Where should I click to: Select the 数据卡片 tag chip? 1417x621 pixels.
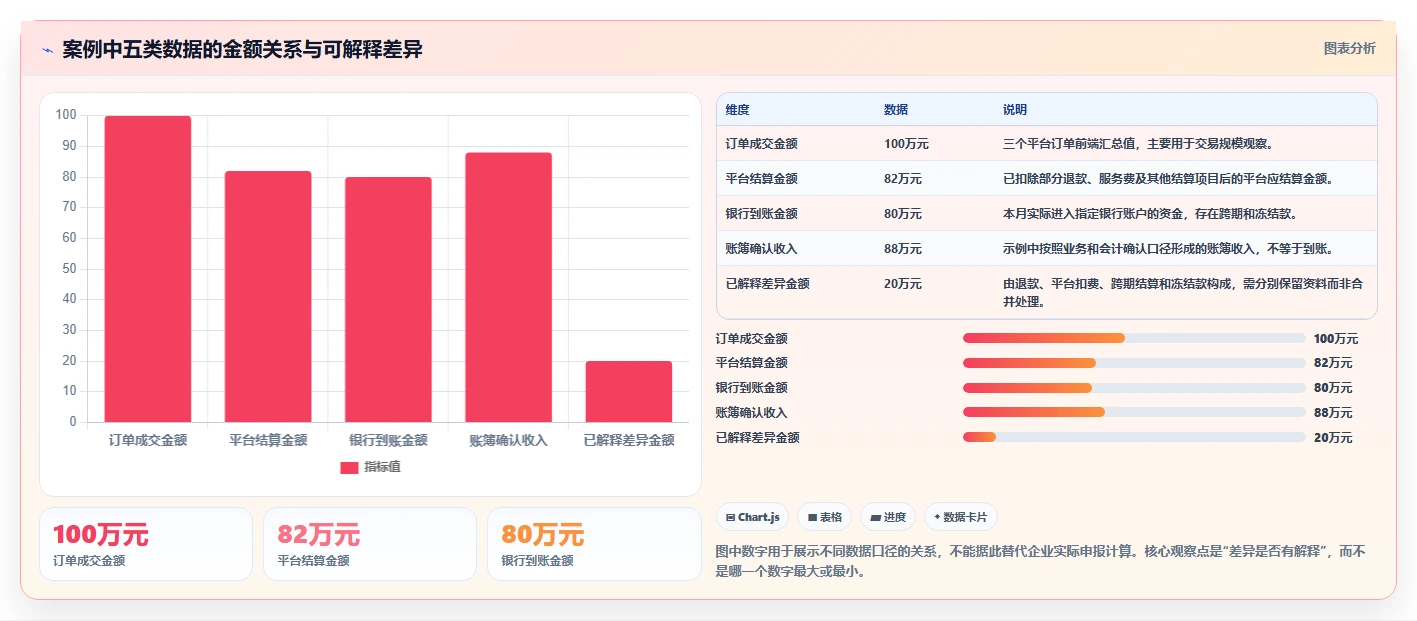point(960,517)
